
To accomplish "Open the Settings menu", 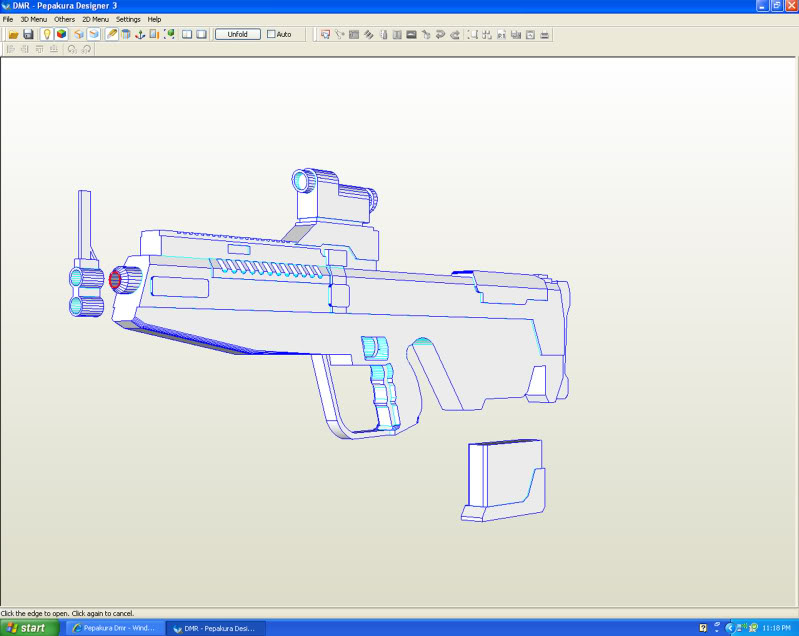I will 128,19.
